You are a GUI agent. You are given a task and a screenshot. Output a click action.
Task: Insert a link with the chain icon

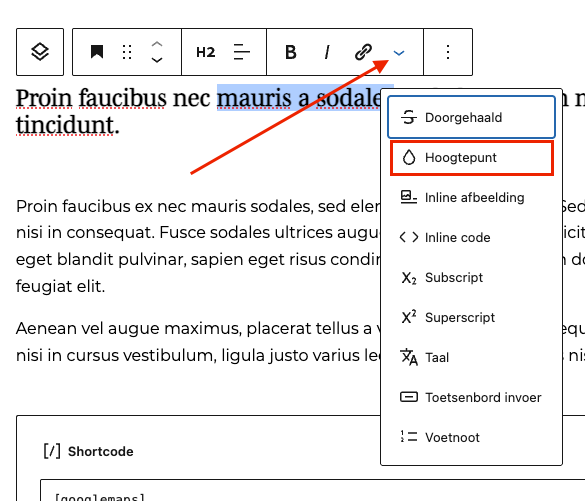tap(363, 52)
